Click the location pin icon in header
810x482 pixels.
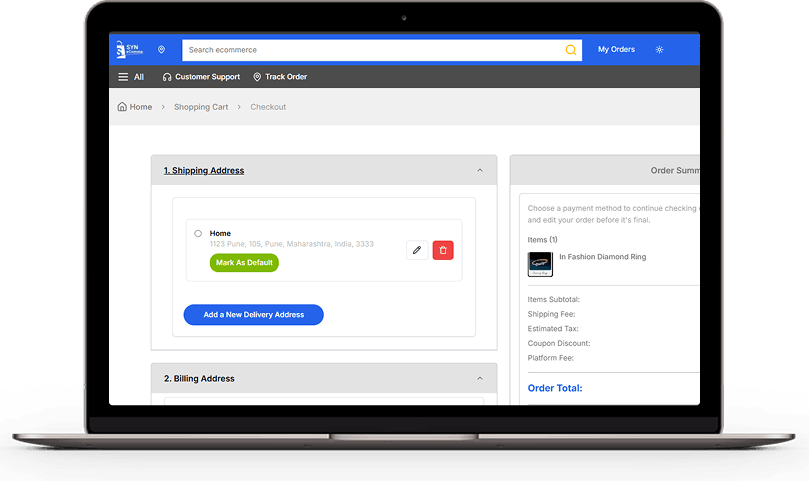[x=161, y=49]
